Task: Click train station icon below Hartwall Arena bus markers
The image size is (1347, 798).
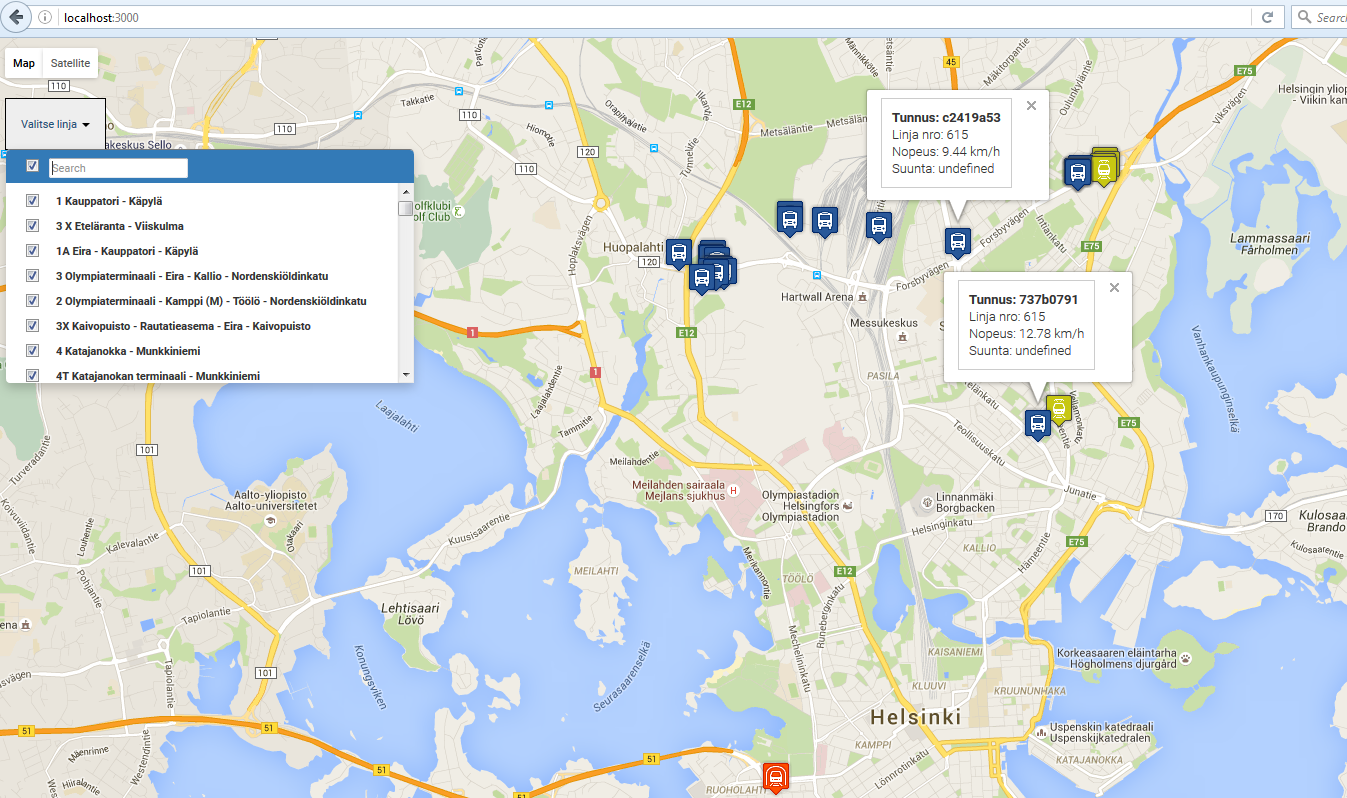Action: pos(818,275)
